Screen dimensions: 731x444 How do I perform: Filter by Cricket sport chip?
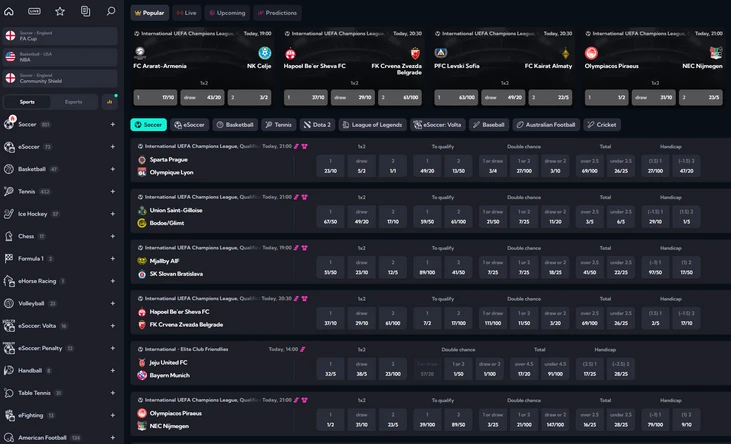pos(602,125)
